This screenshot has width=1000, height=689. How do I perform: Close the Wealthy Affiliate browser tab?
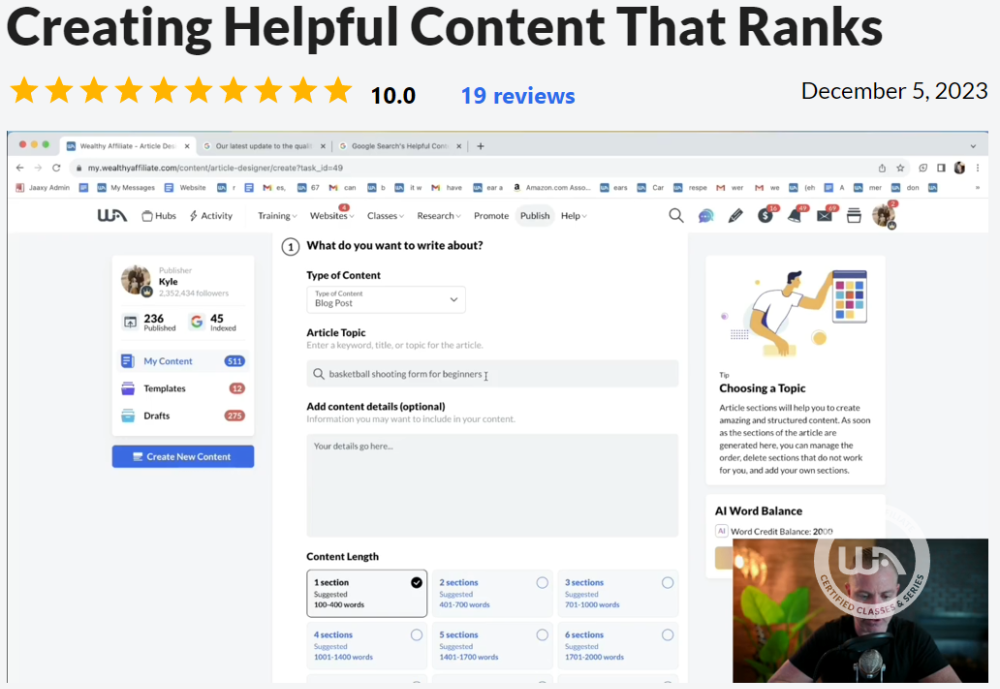tap(187, 146)
